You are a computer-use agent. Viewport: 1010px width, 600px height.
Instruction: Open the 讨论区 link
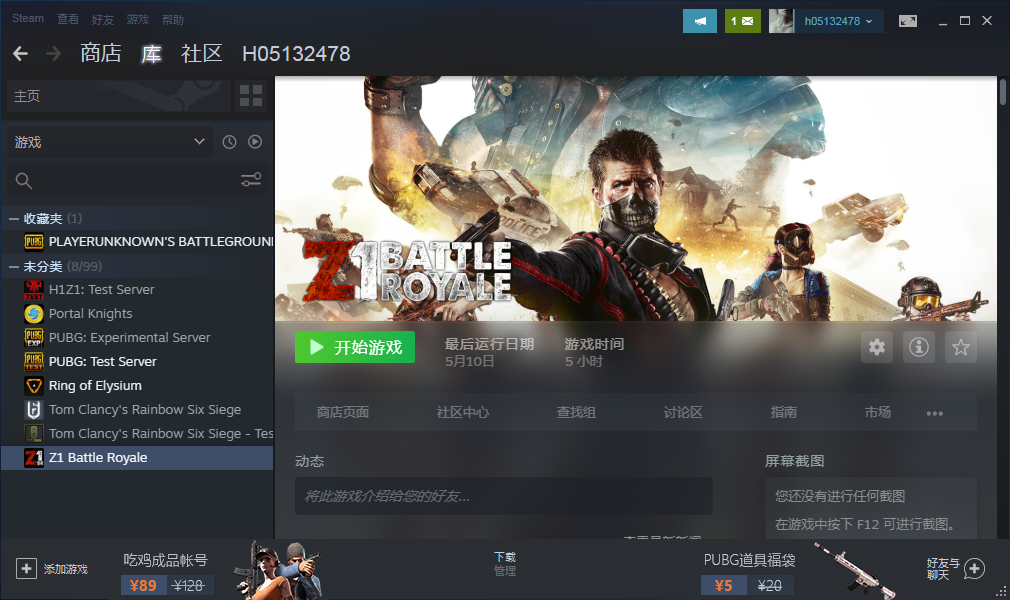click(683, 412)
